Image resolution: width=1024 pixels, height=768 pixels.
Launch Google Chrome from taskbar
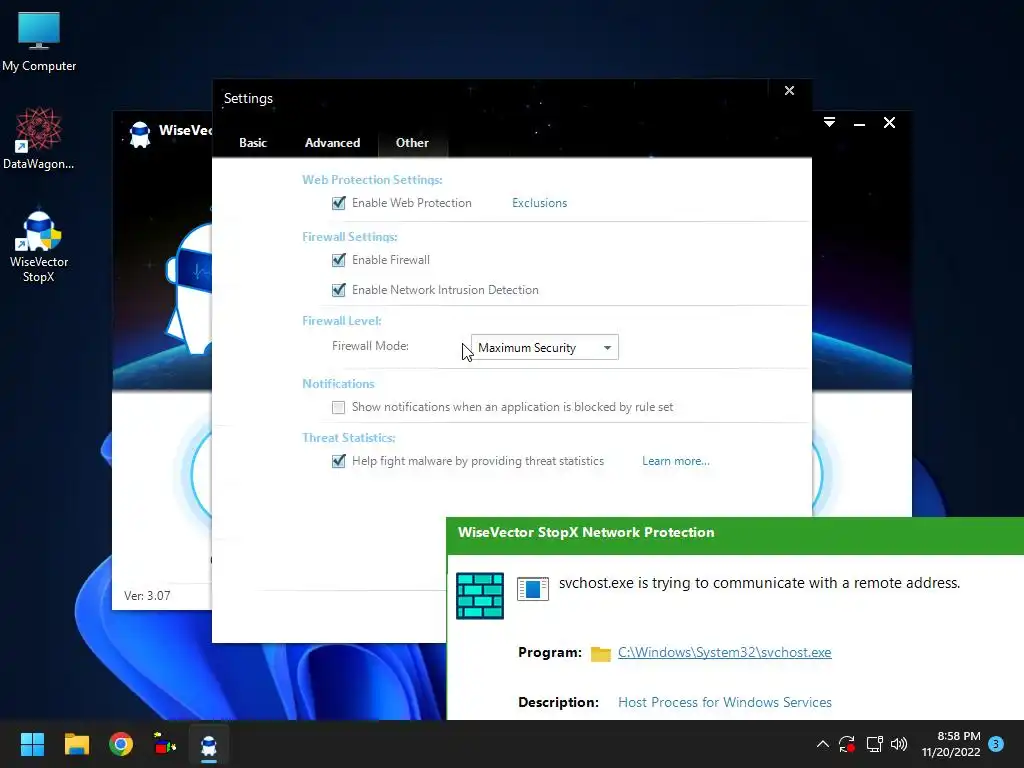click(121, 744)
